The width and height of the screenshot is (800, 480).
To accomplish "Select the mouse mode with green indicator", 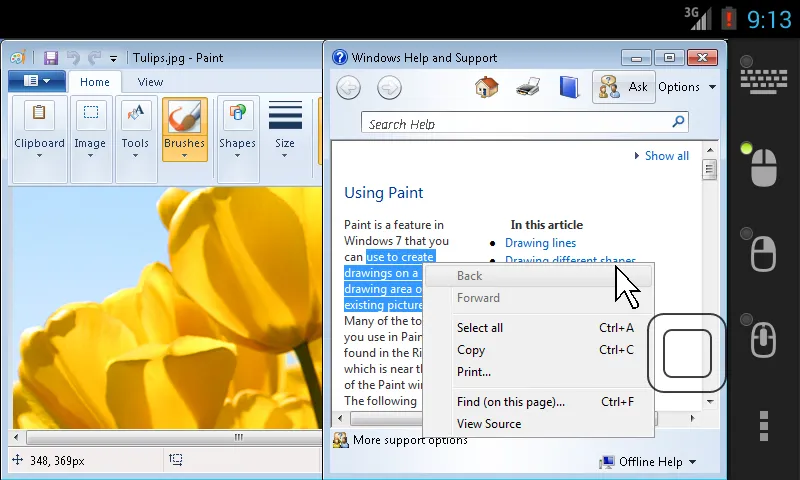I will tap(764, 167).
